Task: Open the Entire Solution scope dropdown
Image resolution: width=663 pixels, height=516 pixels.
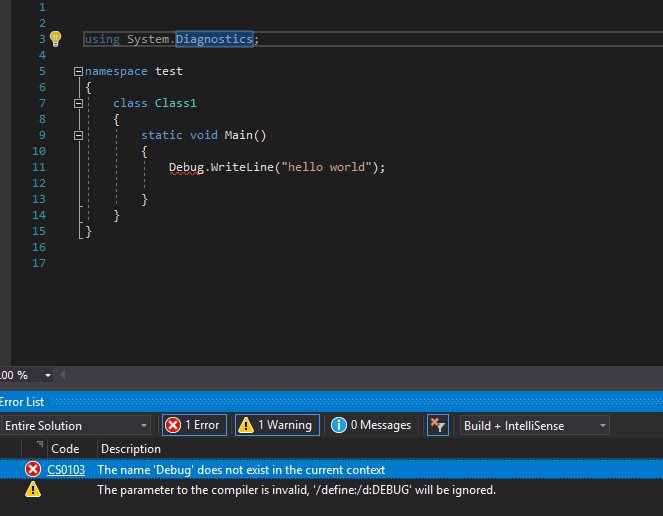Action: coord(76,425)
